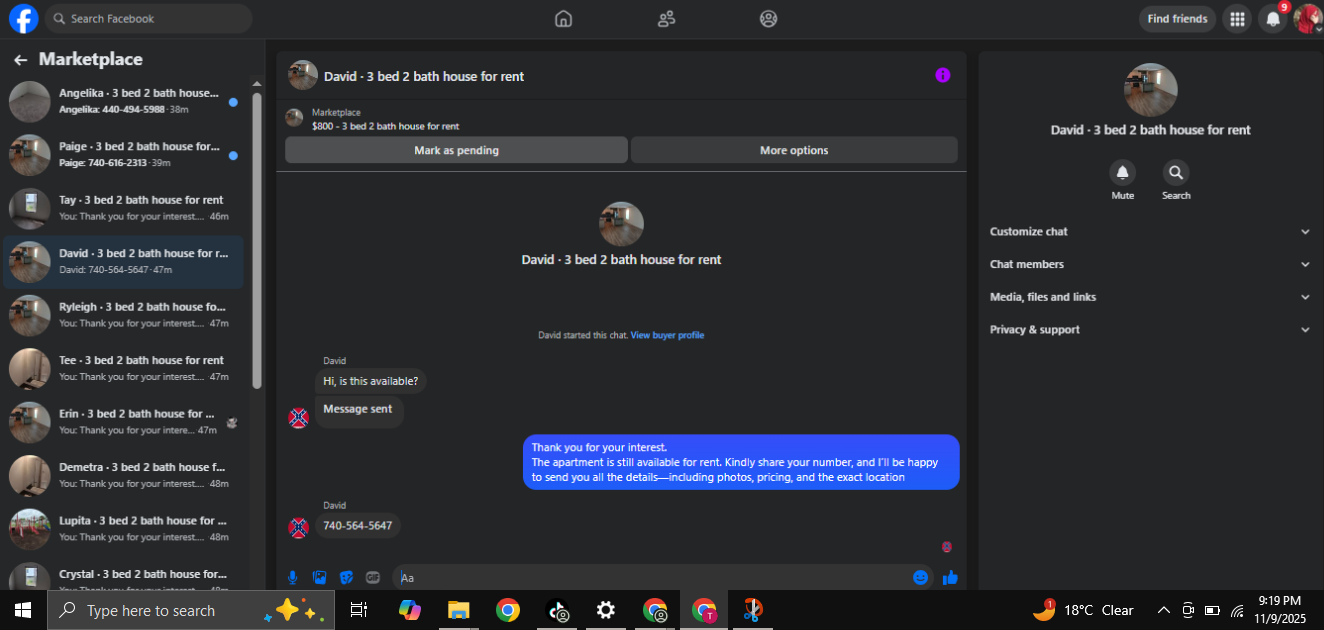Screen dimensions: 1324x630
Task: Expand Media, files and links section
Action: 1149,297
